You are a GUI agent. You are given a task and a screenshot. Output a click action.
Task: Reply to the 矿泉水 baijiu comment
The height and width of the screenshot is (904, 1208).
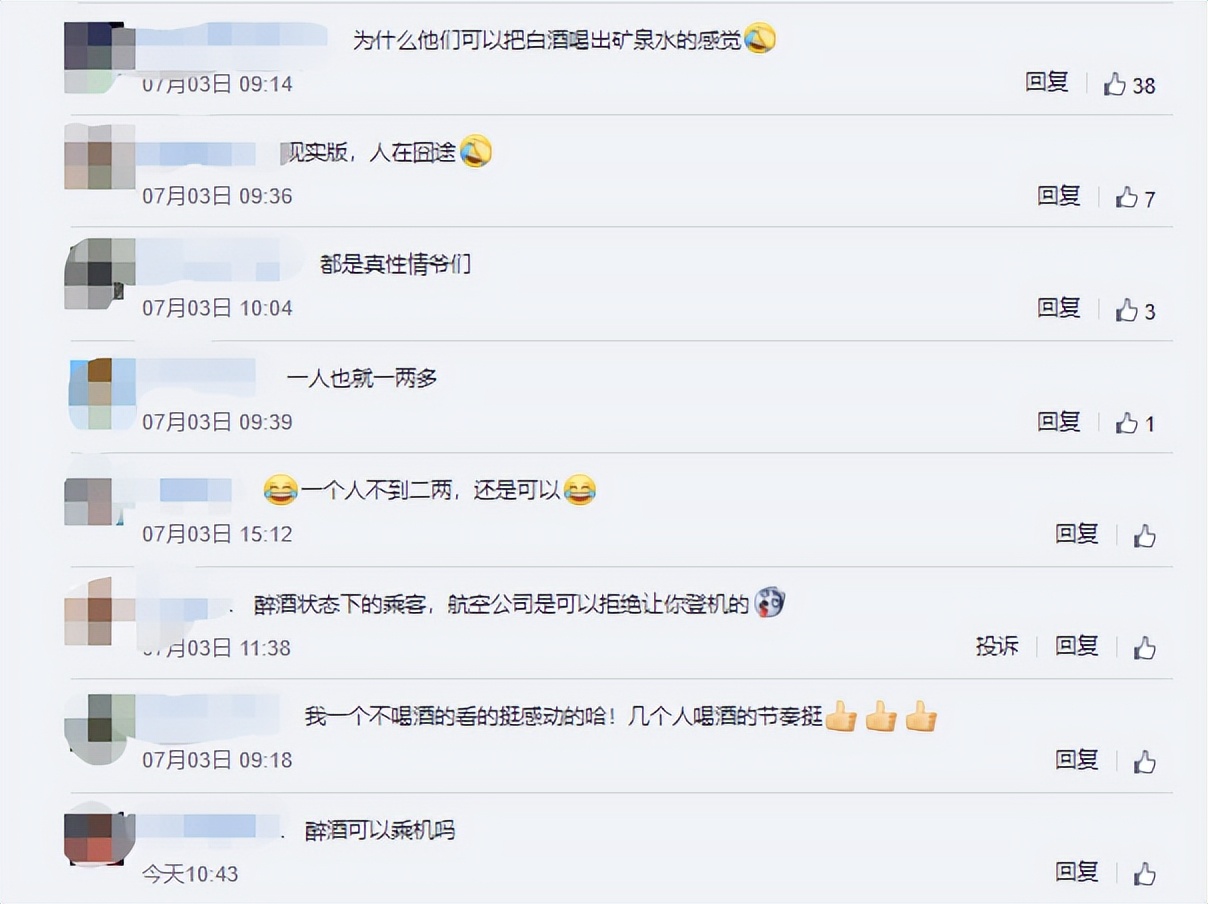tap(1047, 83)
